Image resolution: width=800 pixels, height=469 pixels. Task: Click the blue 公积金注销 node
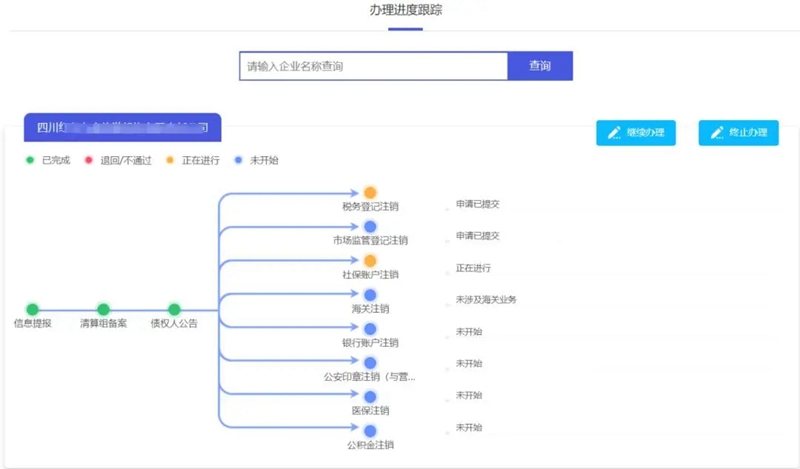(370, 431)
